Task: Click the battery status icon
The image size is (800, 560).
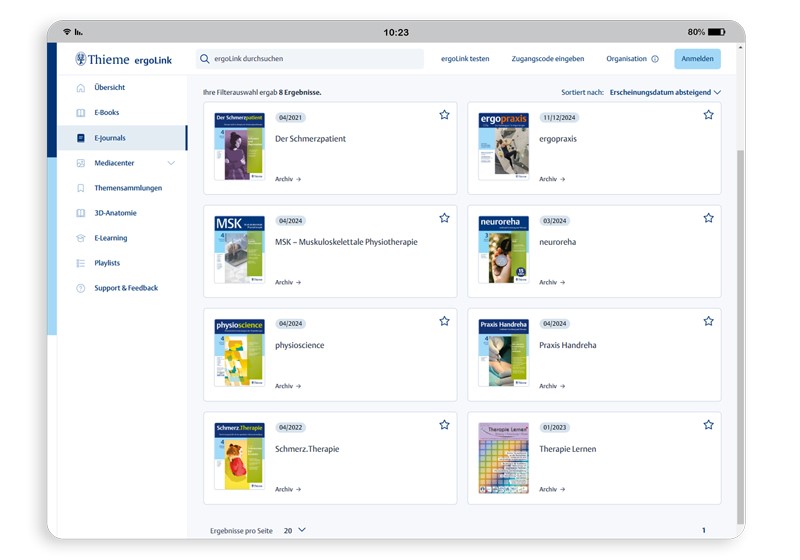Action: 716,32
